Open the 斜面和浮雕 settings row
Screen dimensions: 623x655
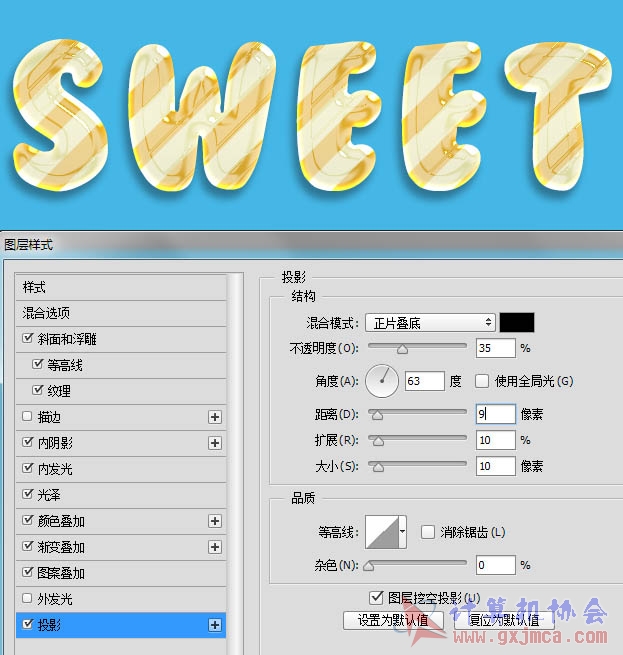click(121, 339)
